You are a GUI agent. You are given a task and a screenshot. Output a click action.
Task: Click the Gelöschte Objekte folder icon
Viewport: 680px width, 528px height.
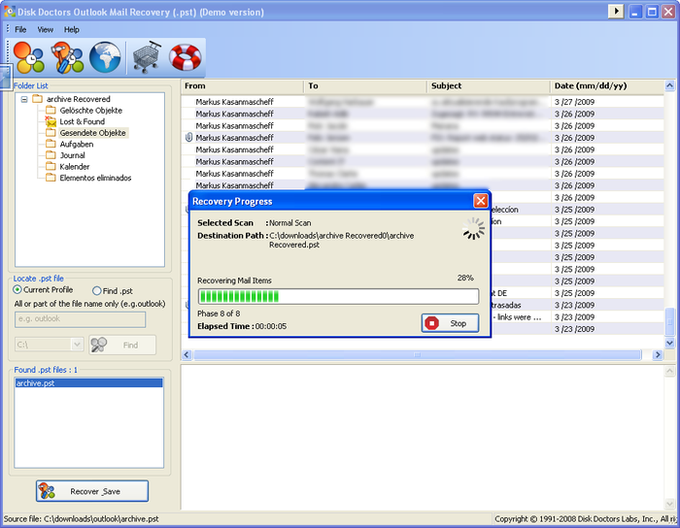tap(51, 110)
